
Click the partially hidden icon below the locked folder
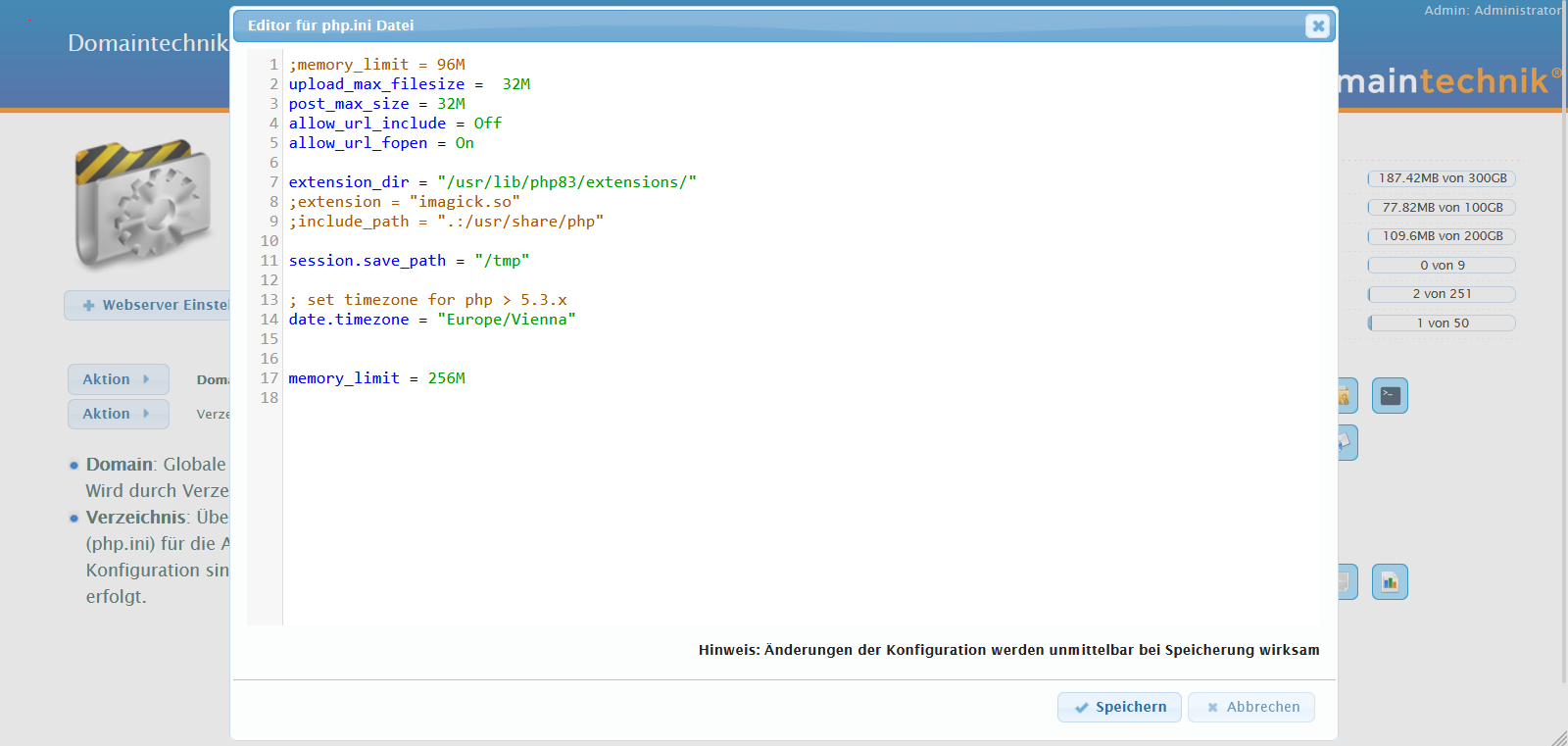1347,443
